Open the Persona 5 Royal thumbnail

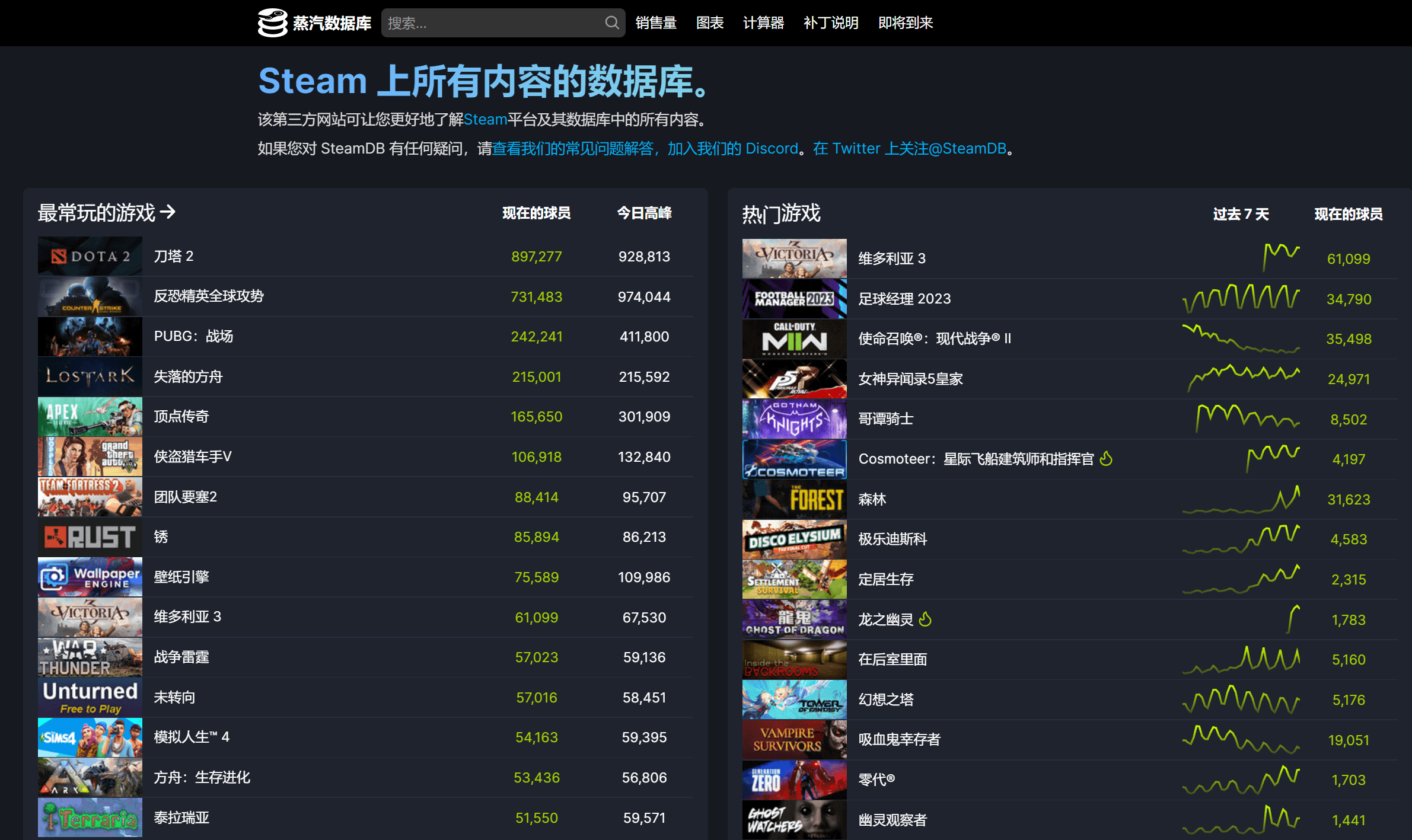(795, 379)
